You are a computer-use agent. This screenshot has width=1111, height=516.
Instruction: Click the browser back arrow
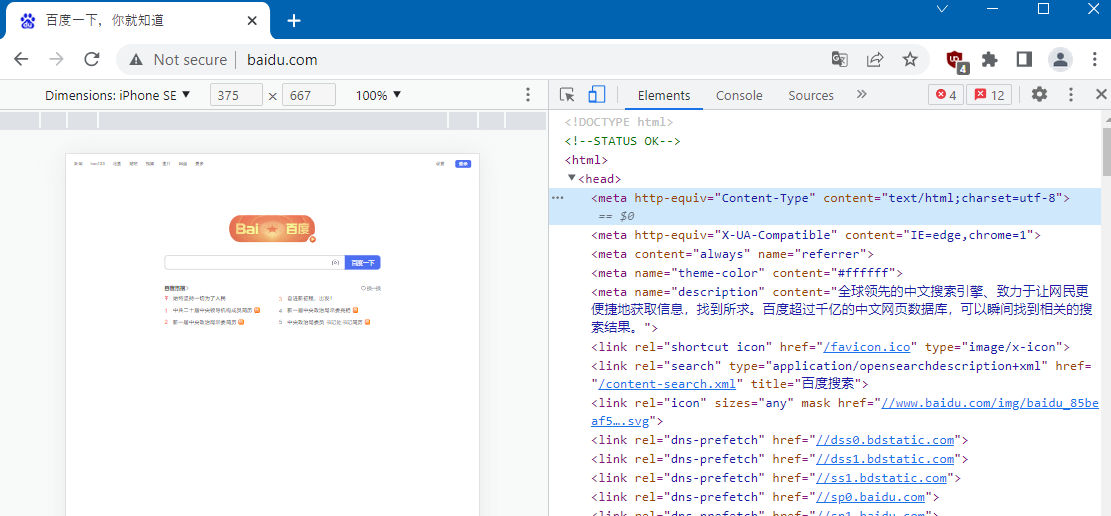[21, 60]
